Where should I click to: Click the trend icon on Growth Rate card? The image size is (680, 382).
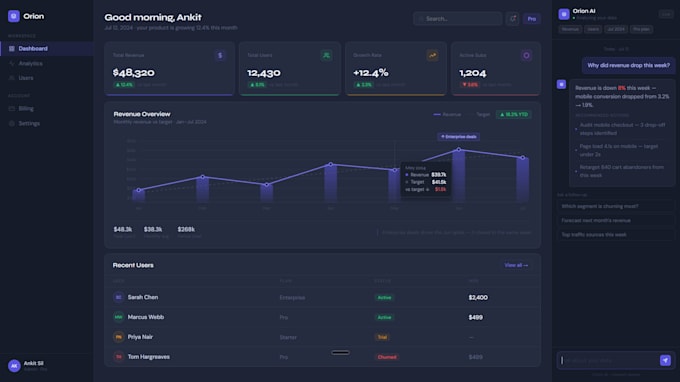pyautogui.click(x=432, y=56)
